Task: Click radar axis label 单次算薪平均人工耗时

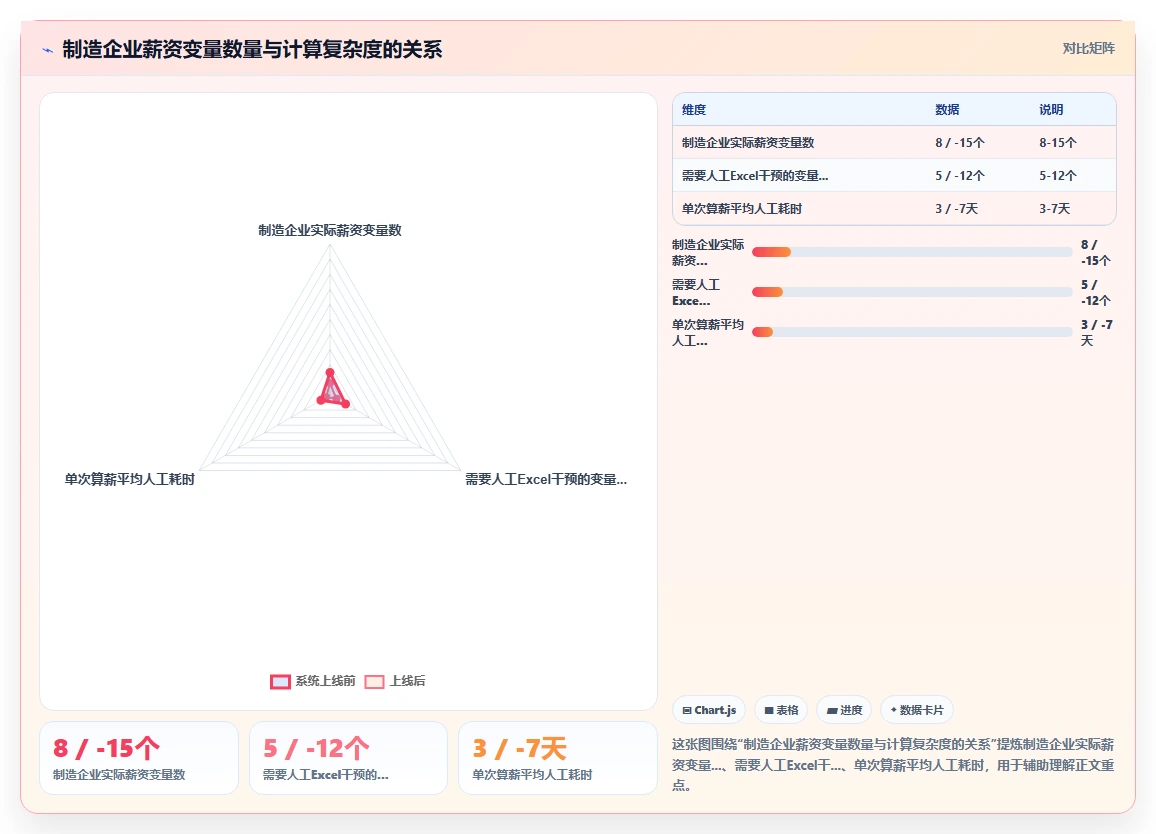Action: (x=130, y=479)
